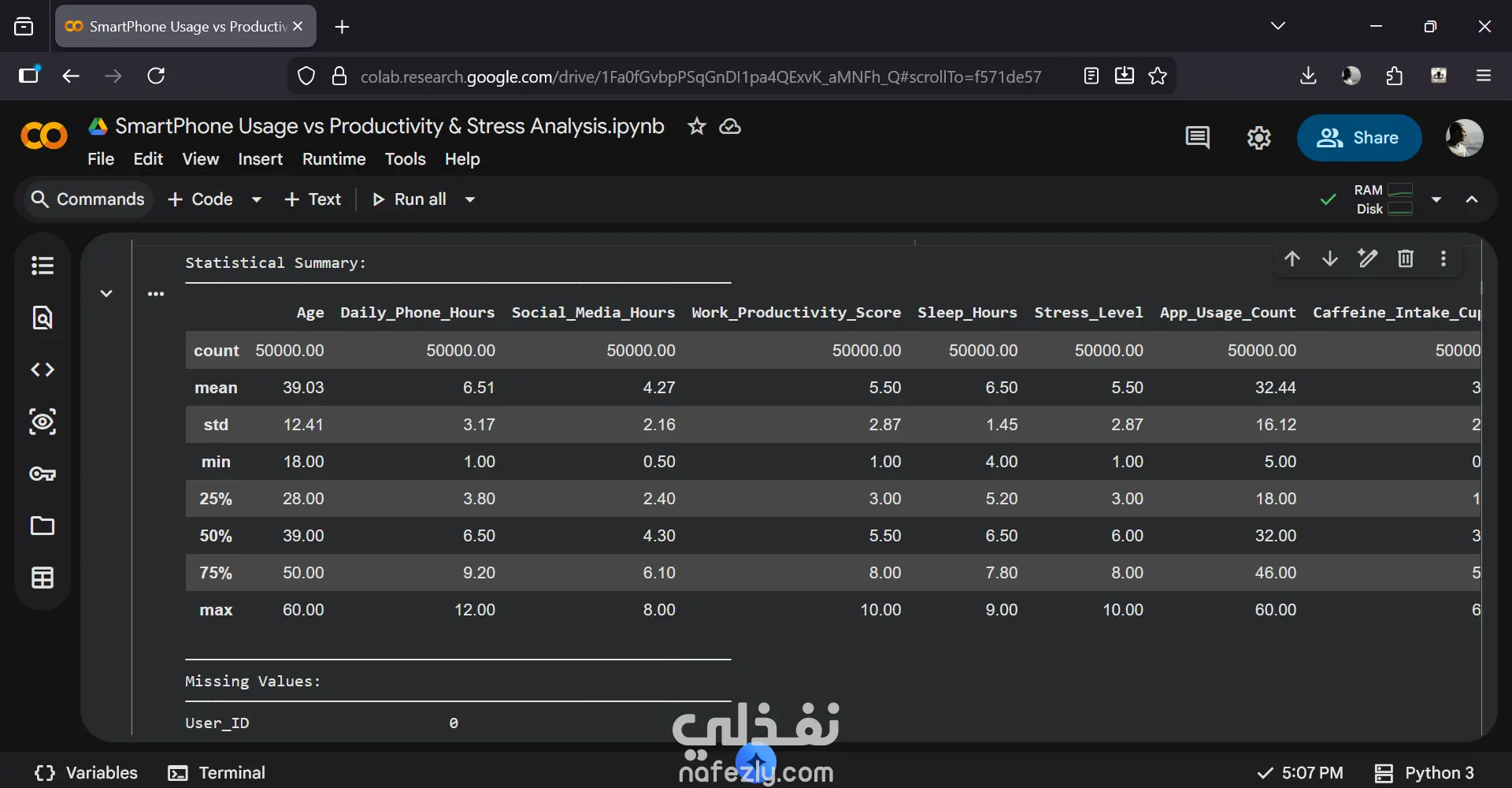Click the site security shield icon
The height and width of the screenshot is (788, 1512).
point(306,76)
